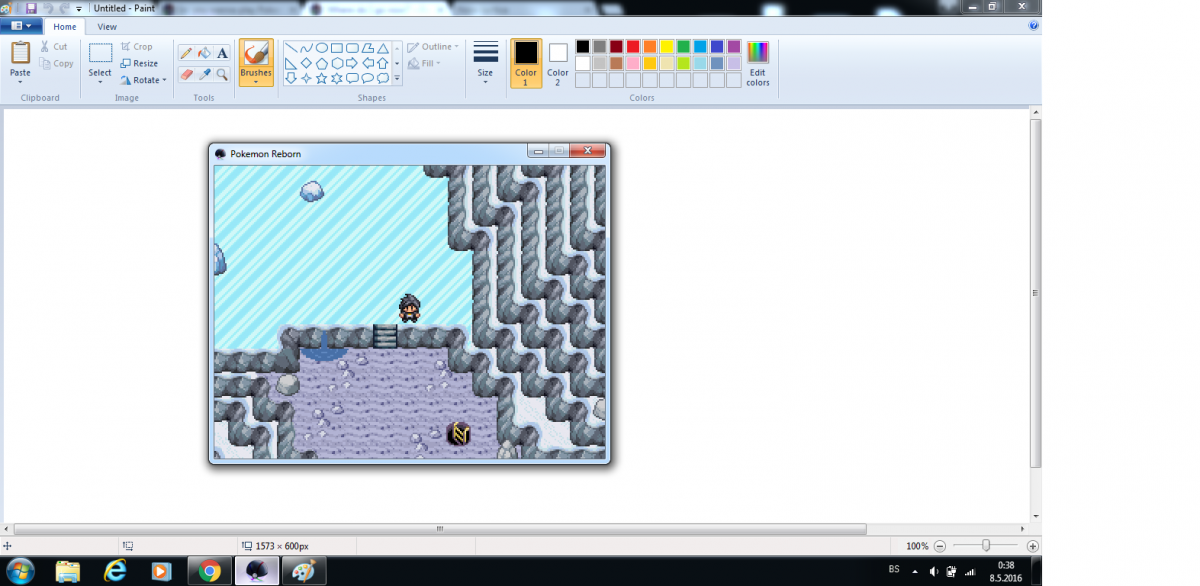Viewport: 1200px width, 586px height.
Task: Open Google Chrome from the taskbar
Action: click(x=210, y=571)
